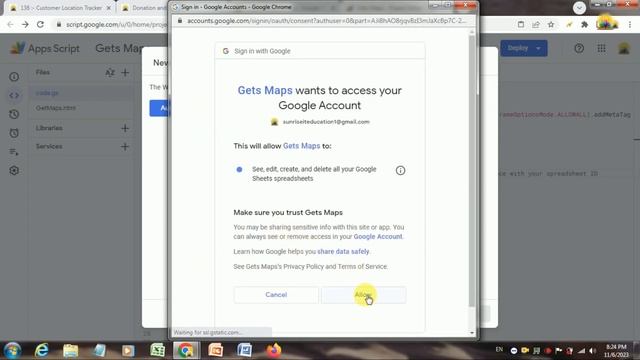The image size is (640, 360).
Task: Open the Google apps grid icon
Action: pos(601,48)
